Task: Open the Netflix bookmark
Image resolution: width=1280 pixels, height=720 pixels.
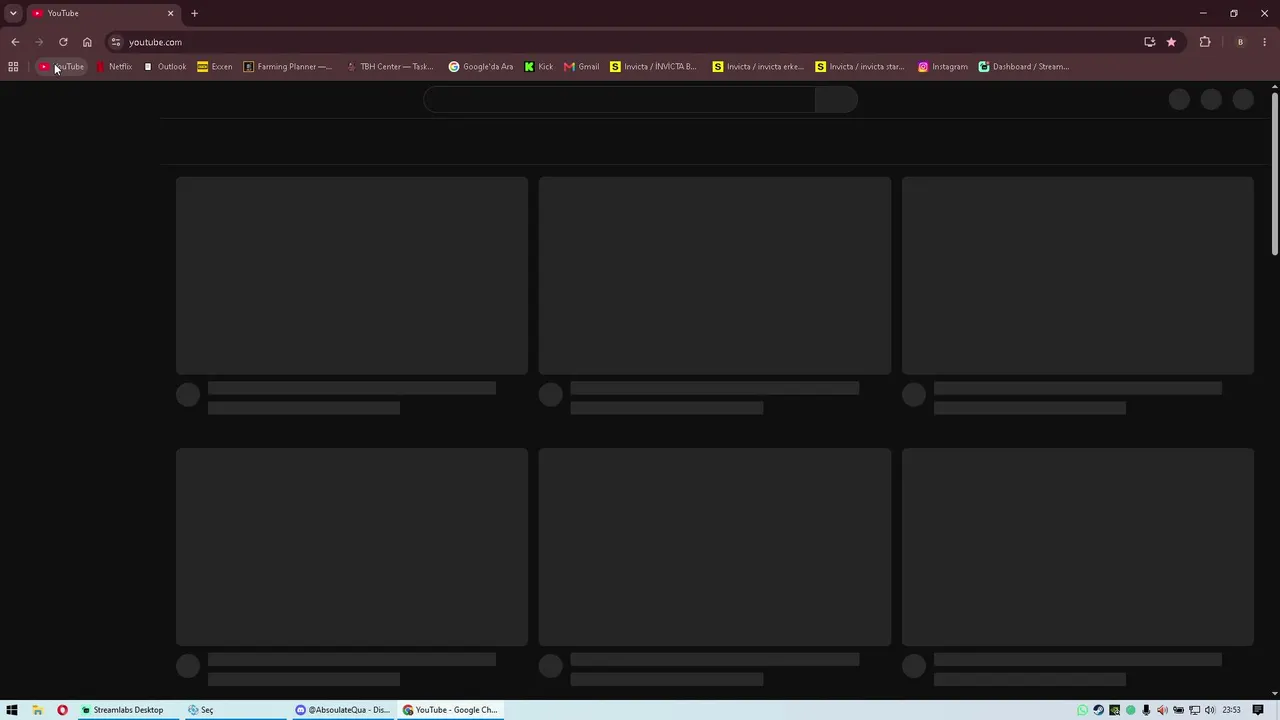Action: (113, 67)
